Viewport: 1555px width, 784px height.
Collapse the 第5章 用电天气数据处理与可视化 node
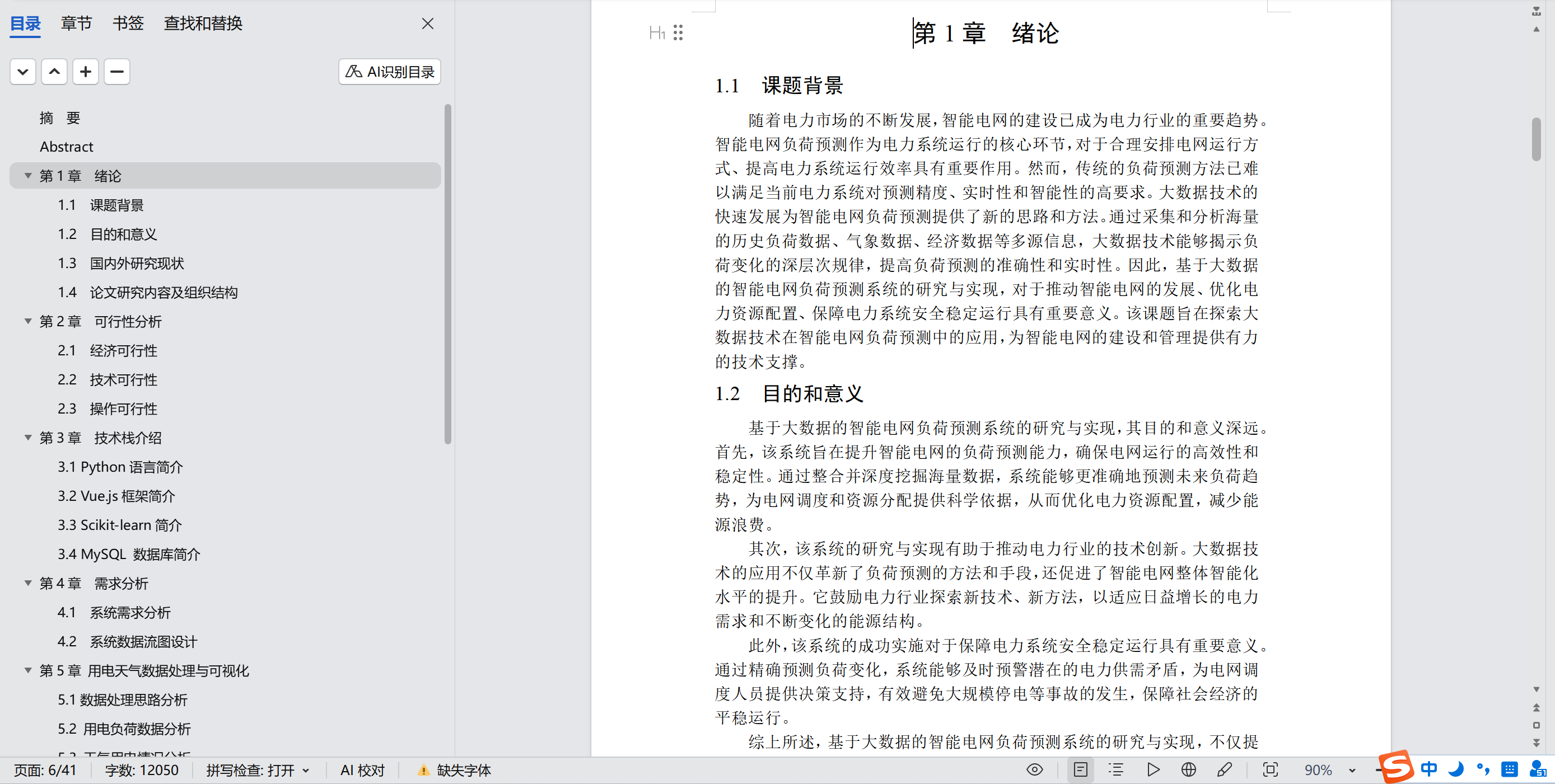point(28,670)
